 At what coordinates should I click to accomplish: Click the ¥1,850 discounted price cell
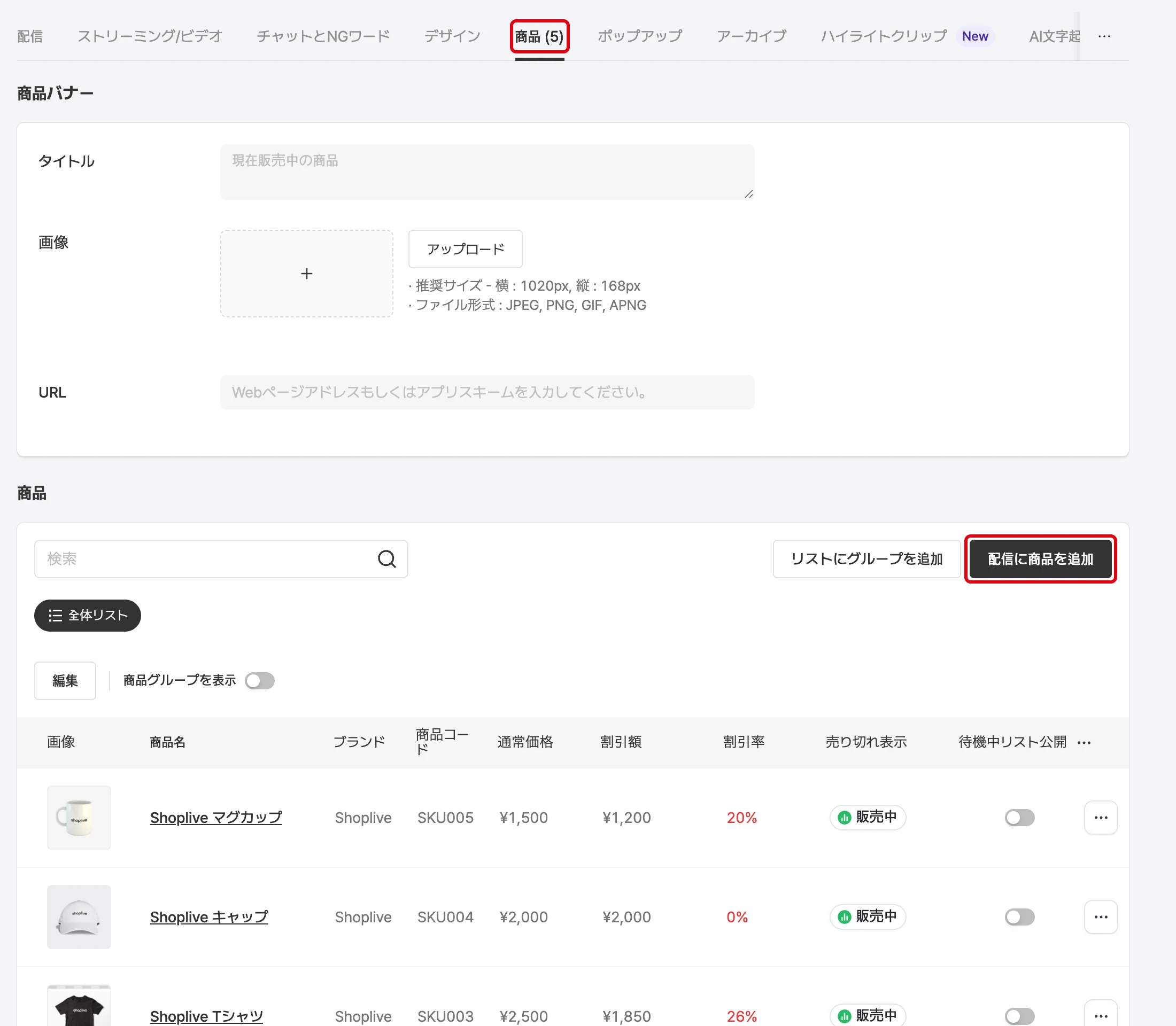626,1016
